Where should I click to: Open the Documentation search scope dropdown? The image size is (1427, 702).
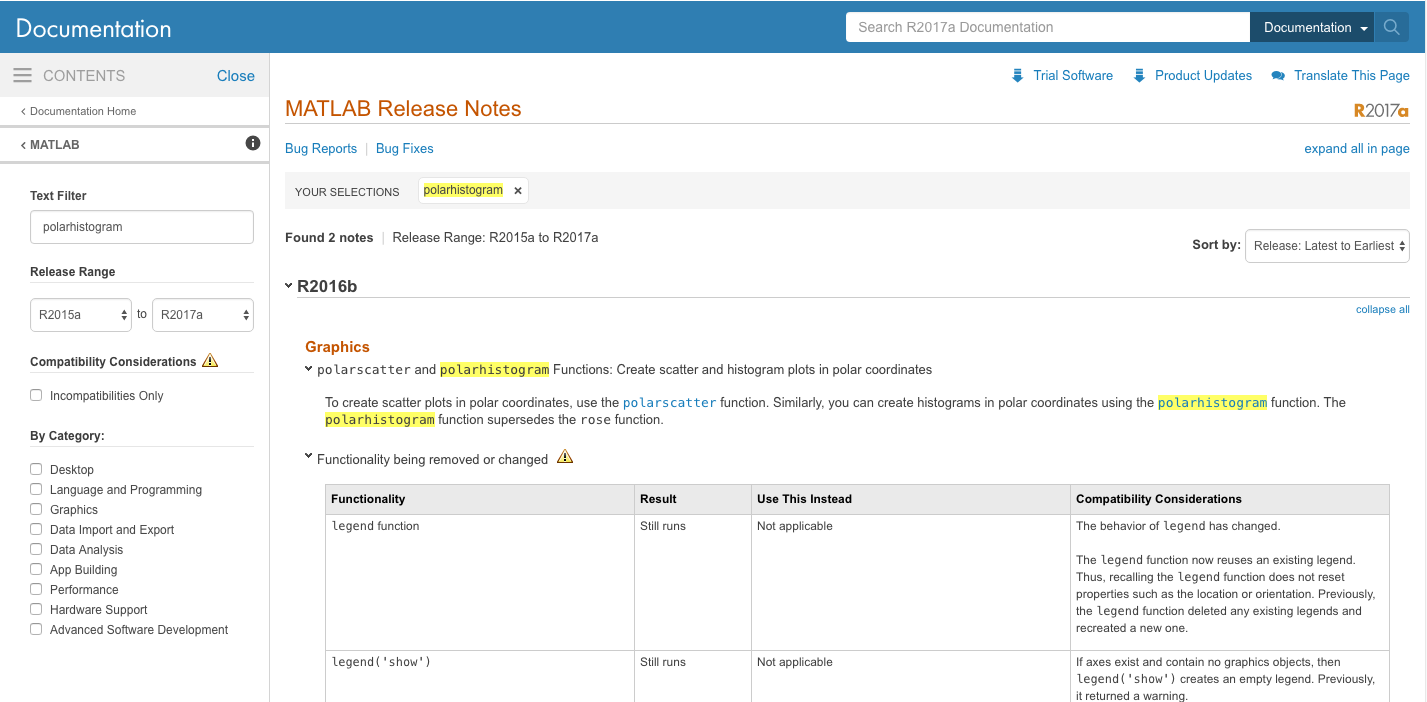coord(1313,28)
